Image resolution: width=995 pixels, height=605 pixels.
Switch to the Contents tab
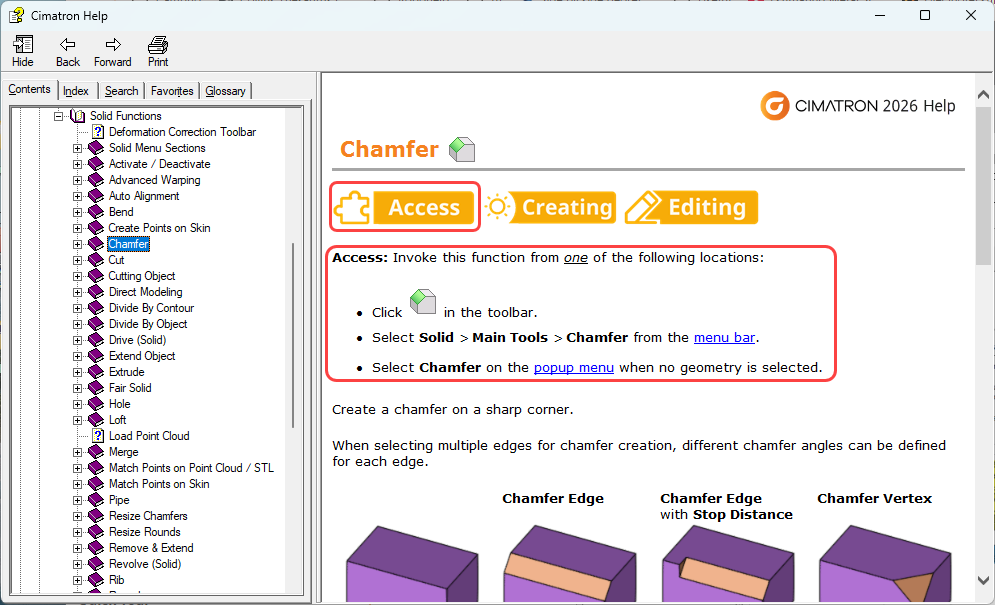click(30, 90)
